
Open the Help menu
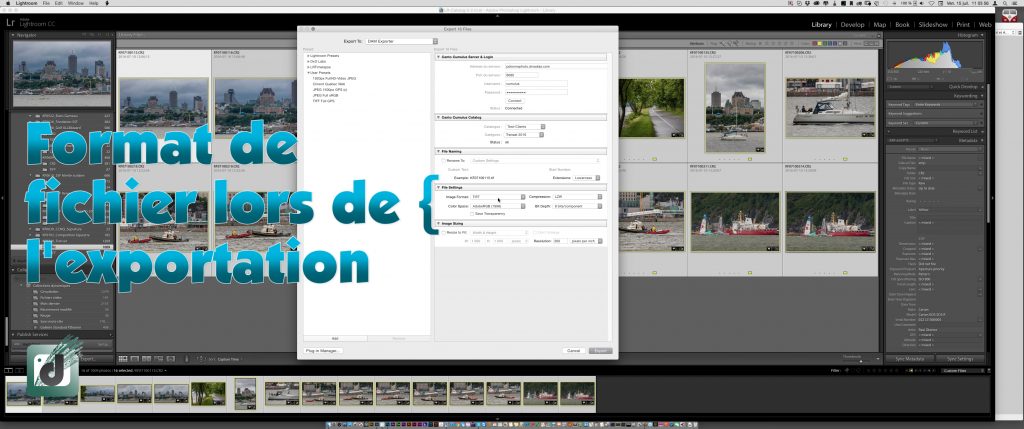(x=94, y=3)
